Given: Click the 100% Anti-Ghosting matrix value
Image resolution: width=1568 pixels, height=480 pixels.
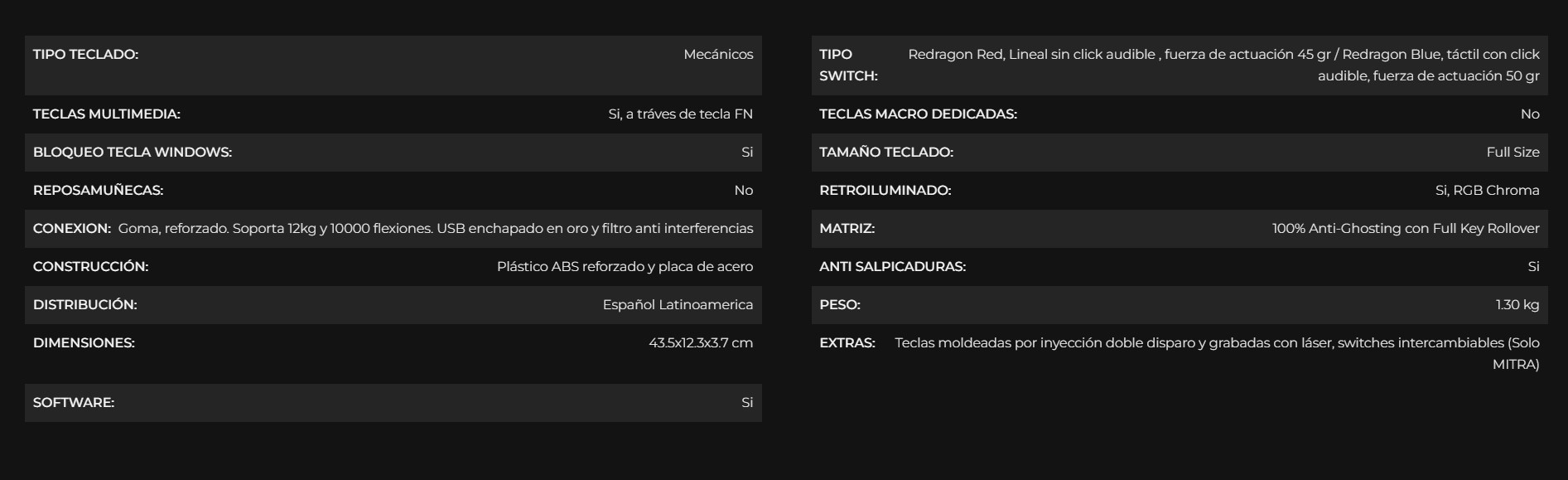Looking at the screenshot, I should [x=1406, y=229].
